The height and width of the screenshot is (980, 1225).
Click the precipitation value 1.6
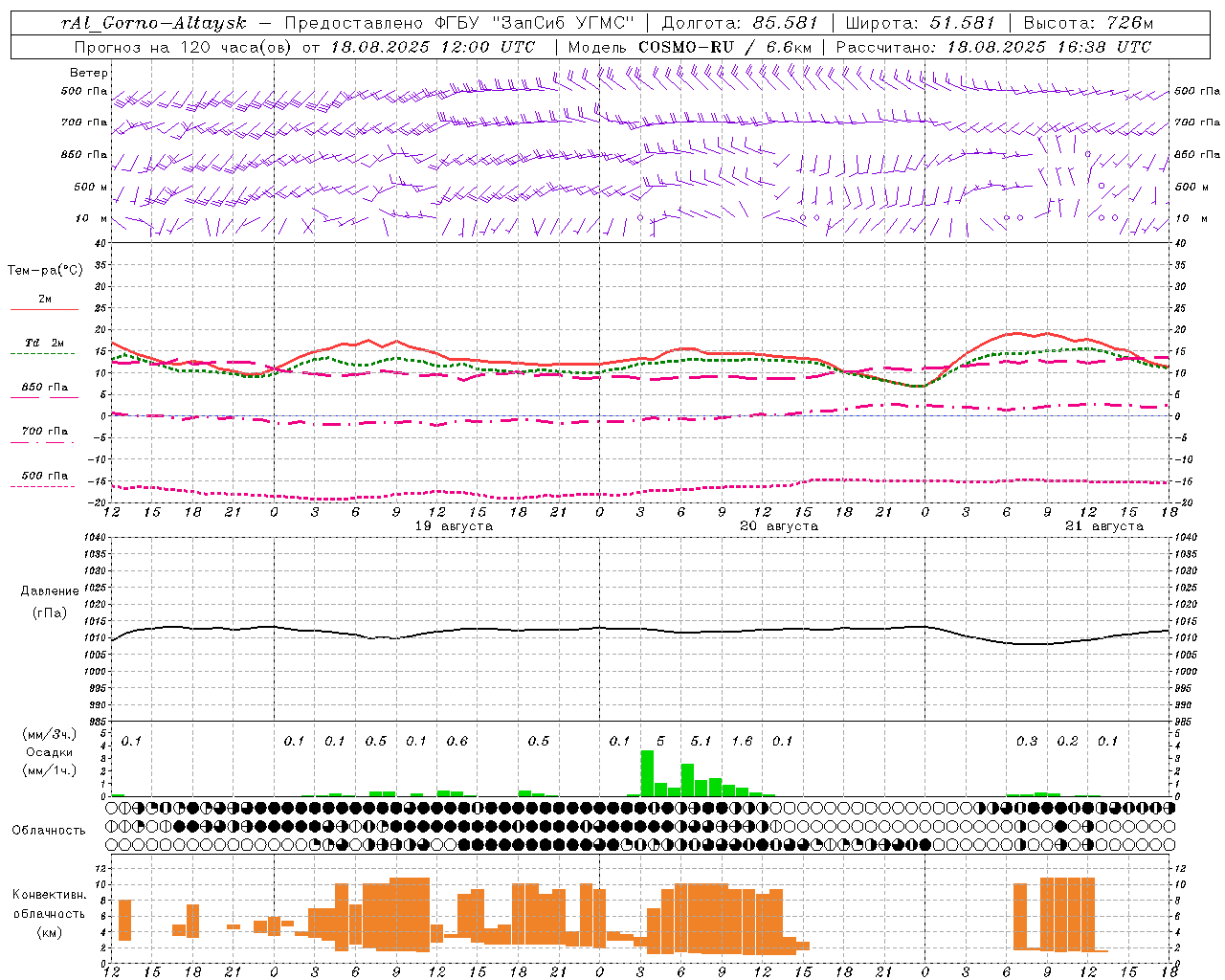tap(742, 741)
